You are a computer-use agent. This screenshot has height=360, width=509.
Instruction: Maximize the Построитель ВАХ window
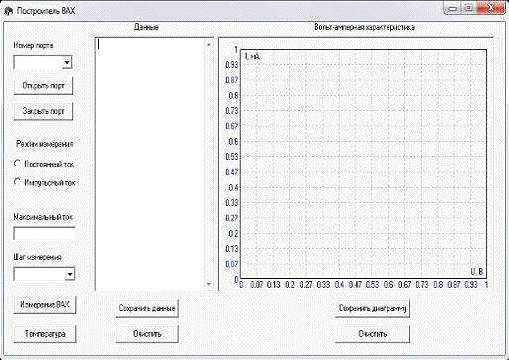pos(469,8)
